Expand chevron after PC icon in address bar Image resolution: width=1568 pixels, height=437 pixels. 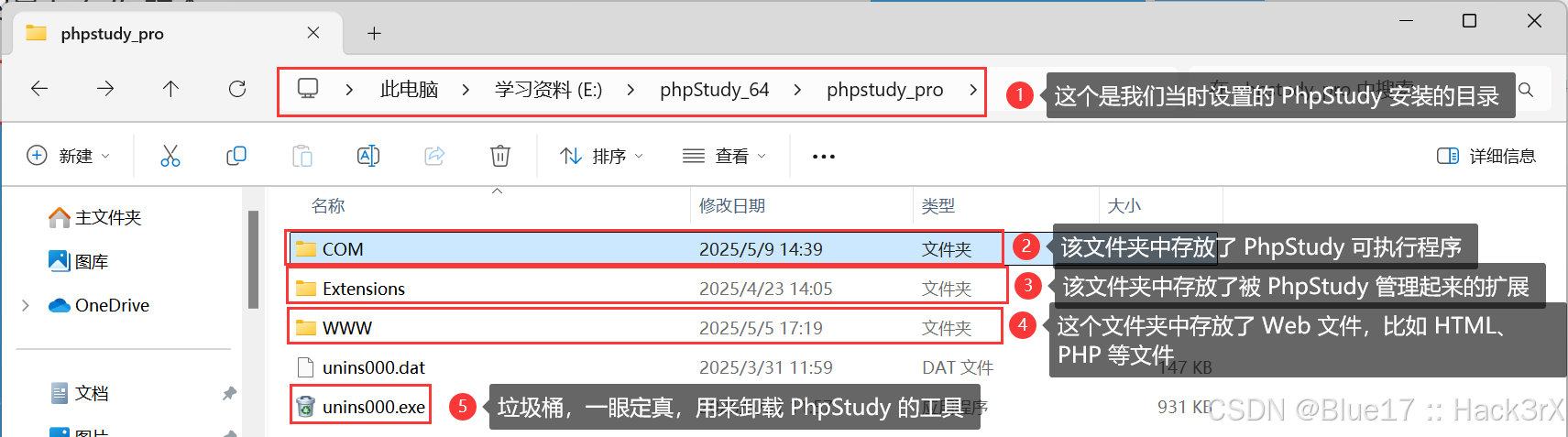click(350, 90)
